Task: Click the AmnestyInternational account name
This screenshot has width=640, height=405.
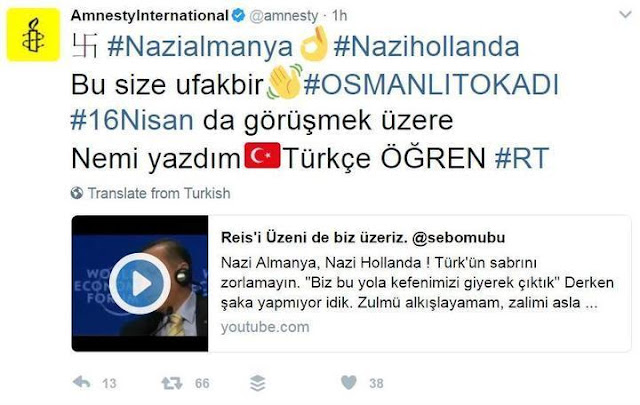Action: 149,16
